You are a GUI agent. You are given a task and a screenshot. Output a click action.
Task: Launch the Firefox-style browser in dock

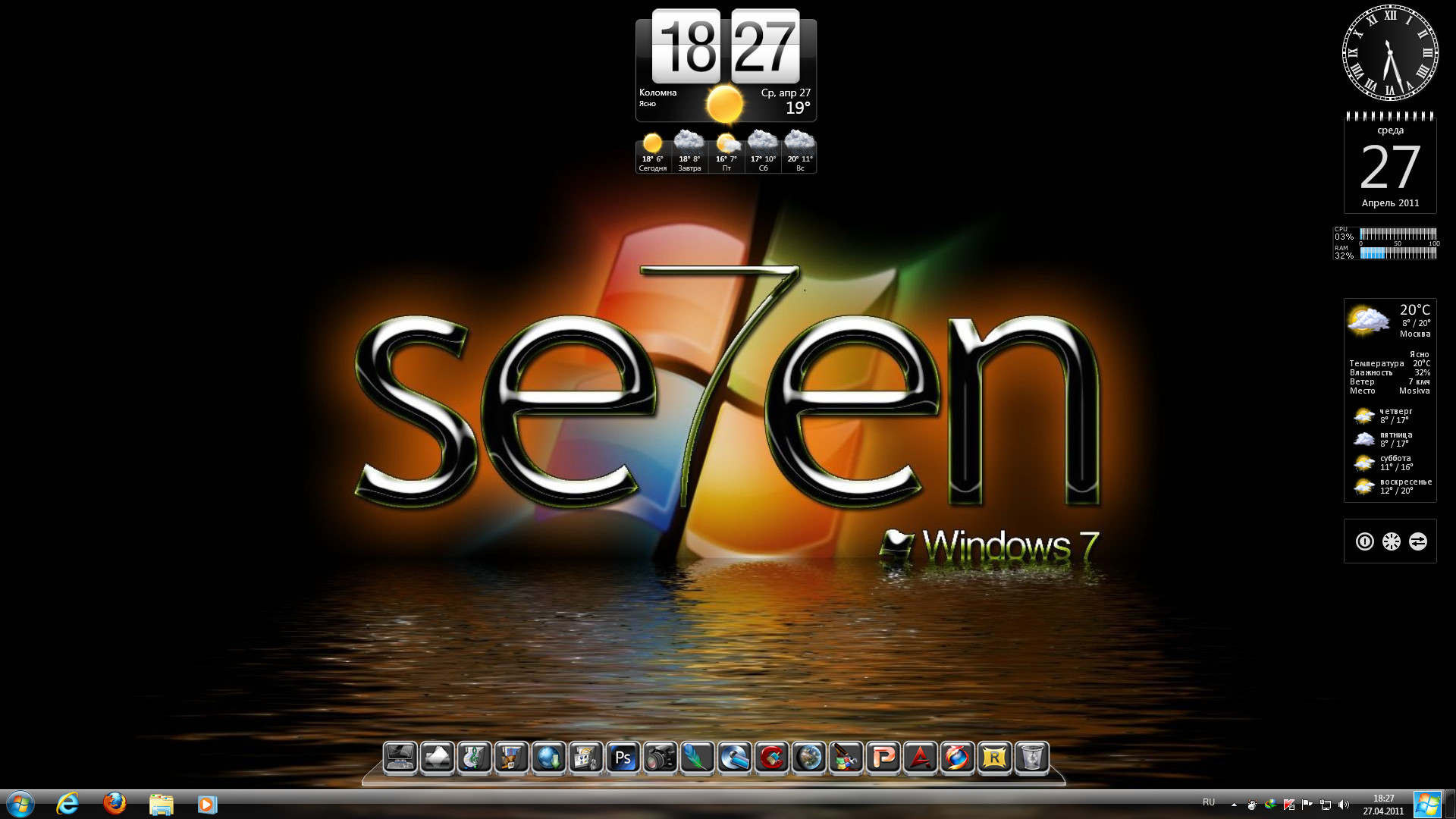coord(957,758)
